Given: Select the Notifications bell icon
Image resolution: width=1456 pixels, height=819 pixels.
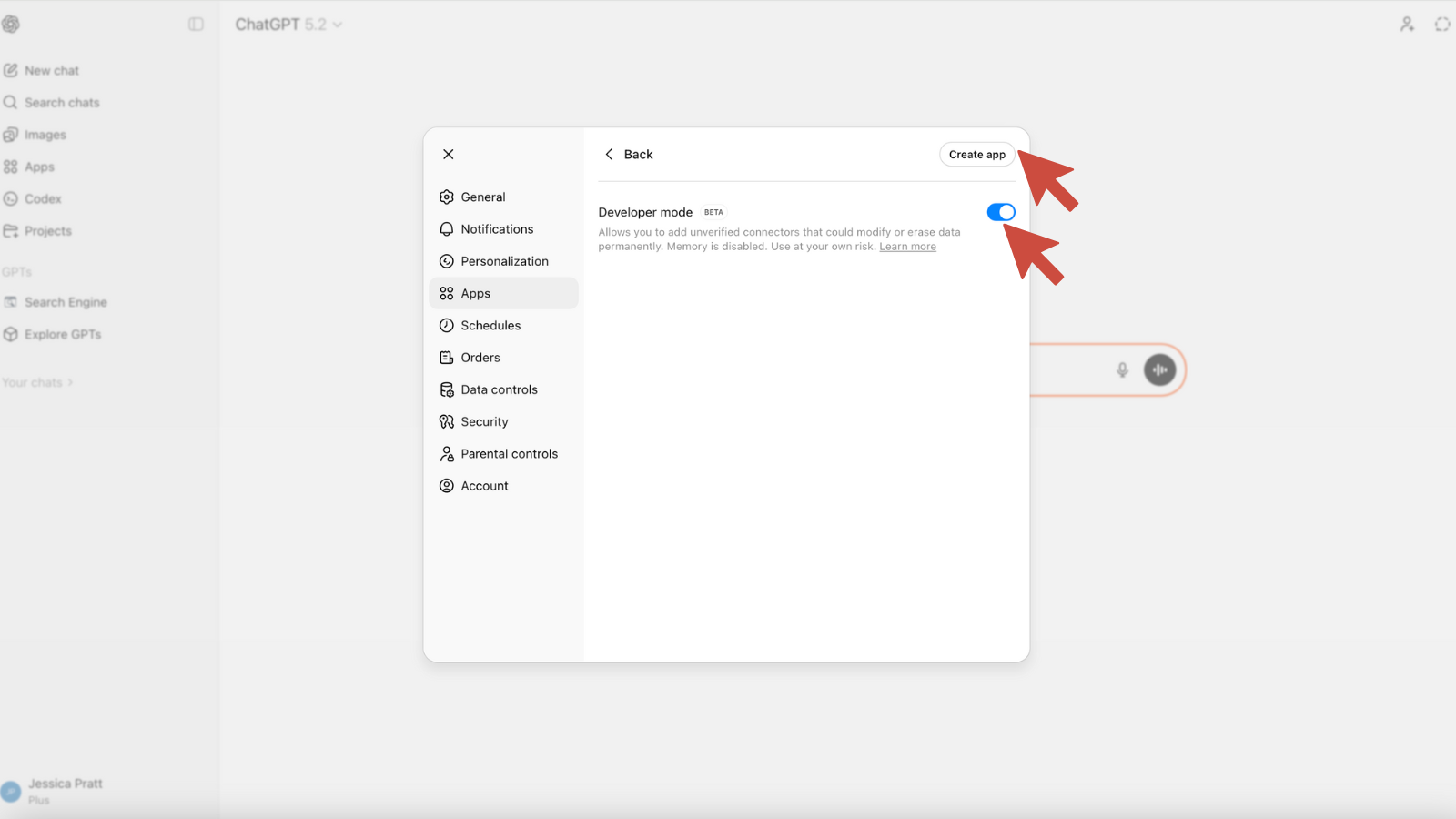Looking at the screenshot, I should tap(447, 229).
